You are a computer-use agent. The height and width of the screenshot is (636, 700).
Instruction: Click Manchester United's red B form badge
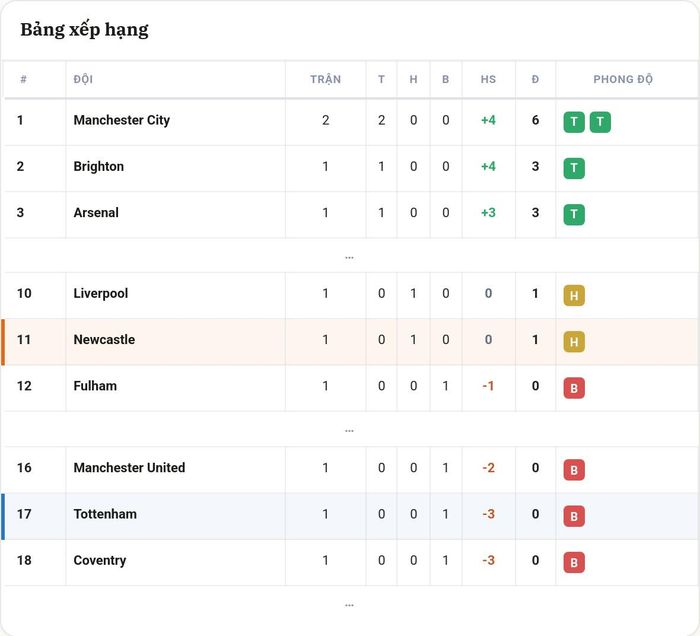(574, 470)
